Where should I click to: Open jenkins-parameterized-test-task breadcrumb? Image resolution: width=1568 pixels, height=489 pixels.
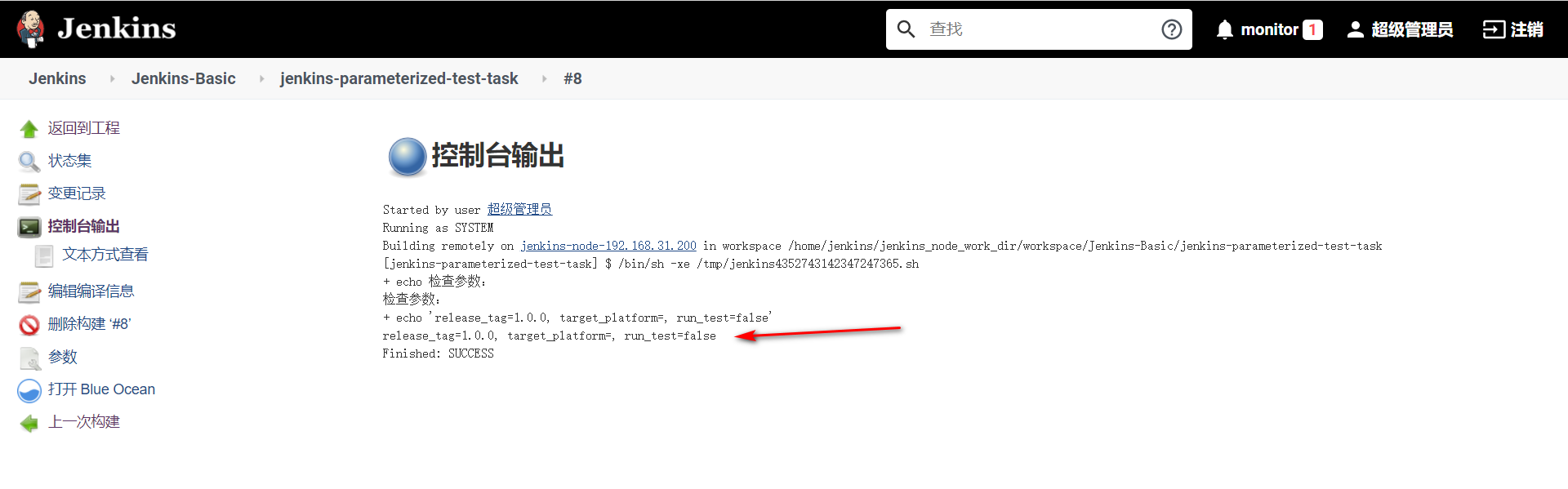pyautogui.click(x=399, y=78)
